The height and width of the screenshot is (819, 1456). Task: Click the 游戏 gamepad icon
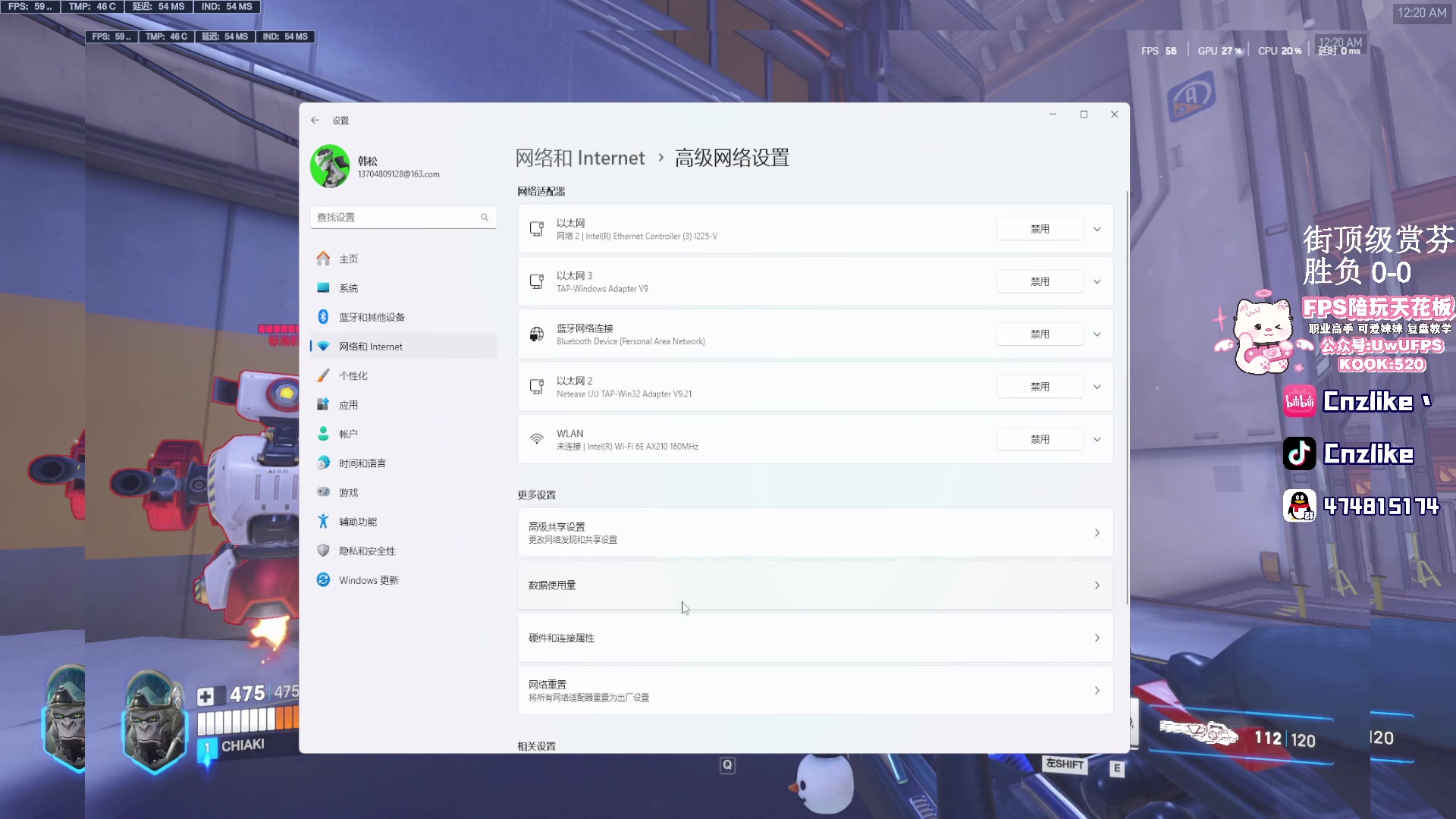pyautogui.click(x=323, y=492)
